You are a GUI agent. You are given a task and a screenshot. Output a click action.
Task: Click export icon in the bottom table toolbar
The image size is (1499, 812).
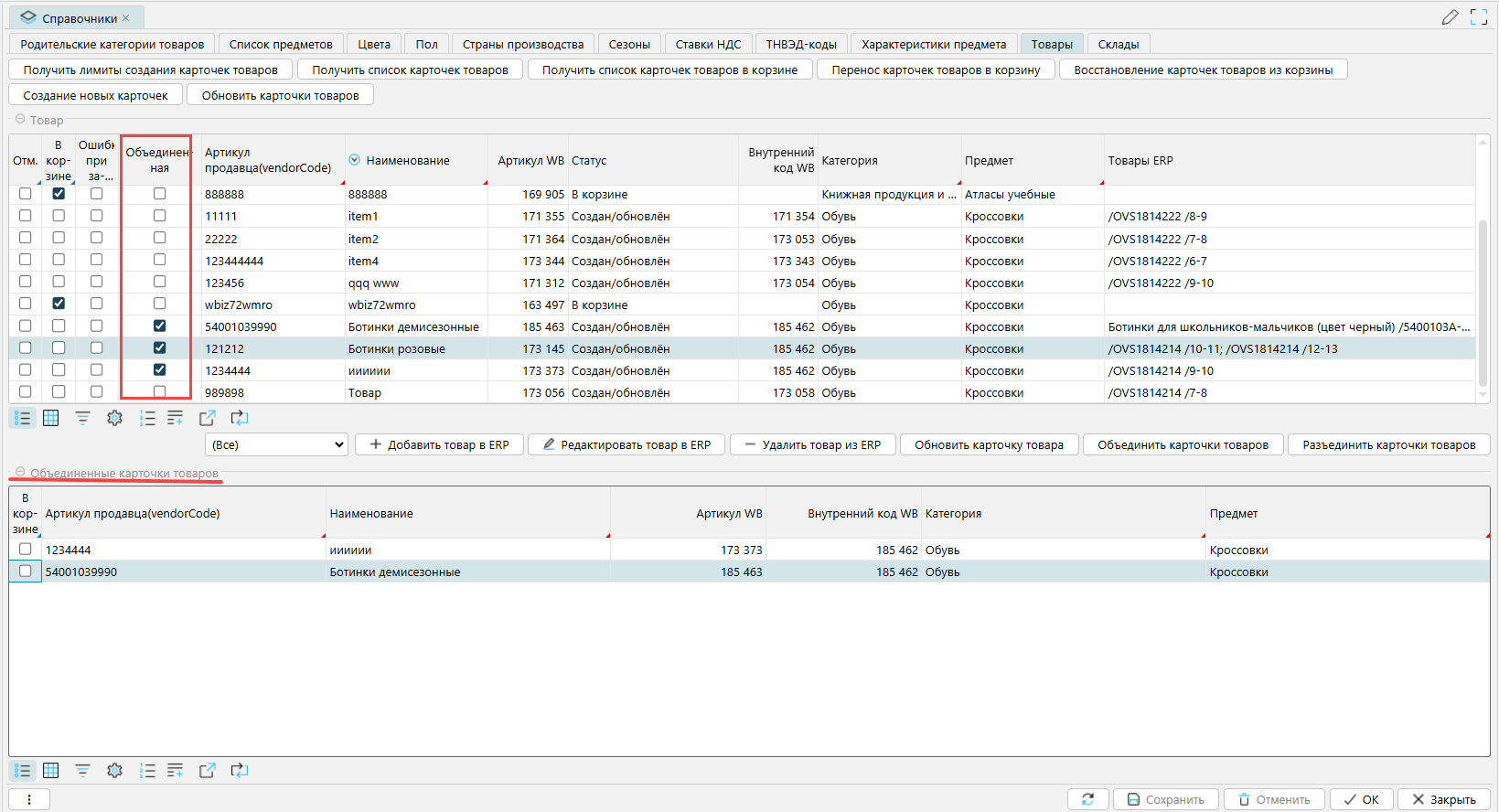208,771
